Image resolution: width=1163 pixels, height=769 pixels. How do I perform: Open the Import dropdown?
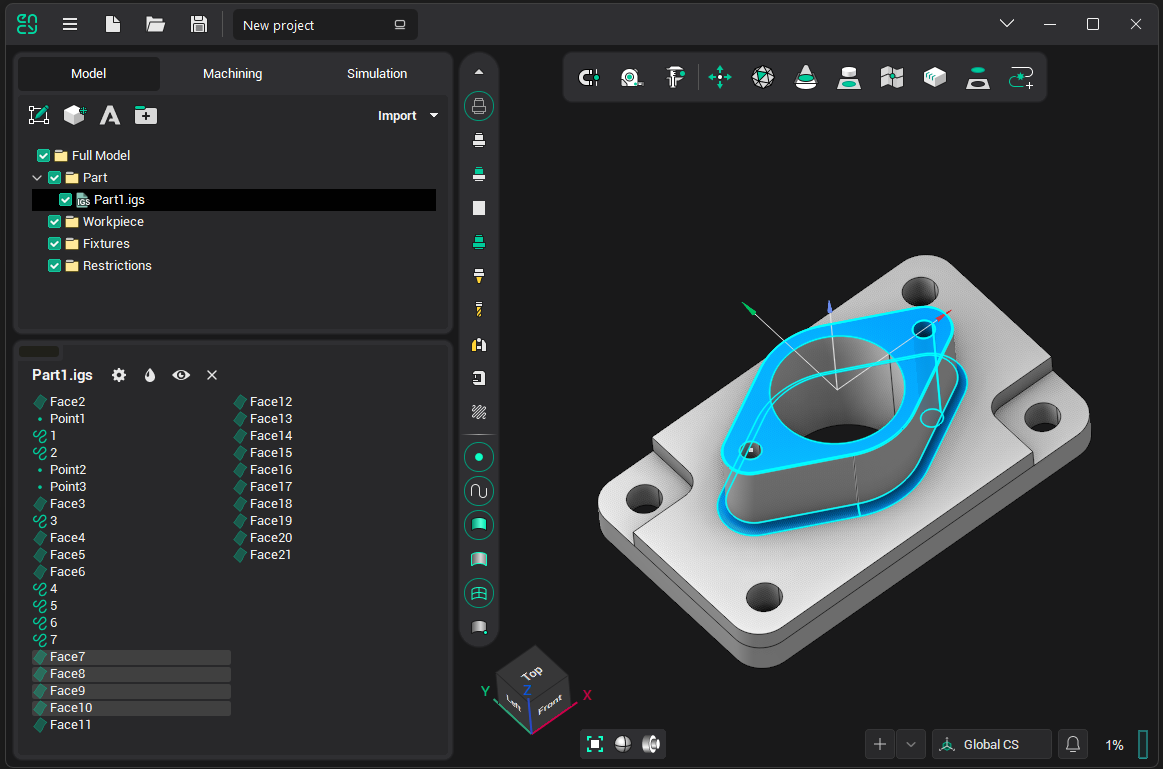pyautogui.click(x=407, y=115)
